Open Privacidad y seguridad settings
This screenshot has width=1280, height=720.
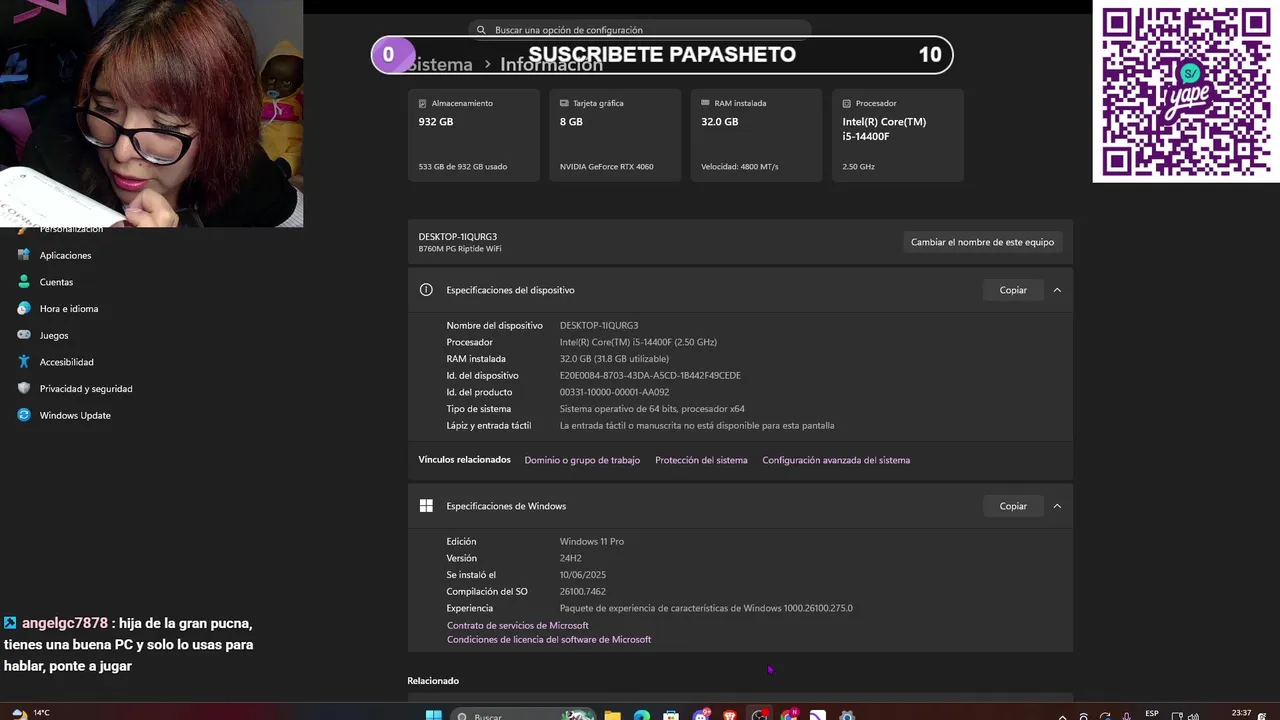86,389
